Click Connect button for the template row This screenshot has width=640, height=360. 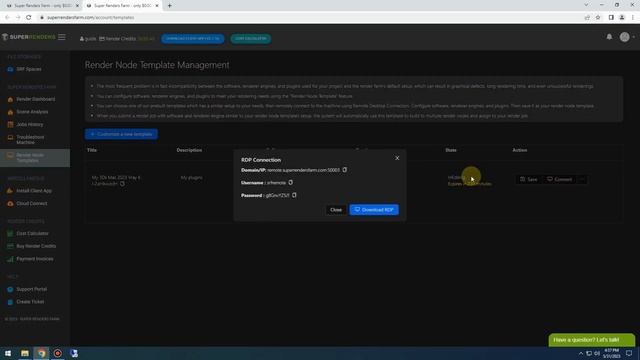pyautogui.click(x=560, y=179)
